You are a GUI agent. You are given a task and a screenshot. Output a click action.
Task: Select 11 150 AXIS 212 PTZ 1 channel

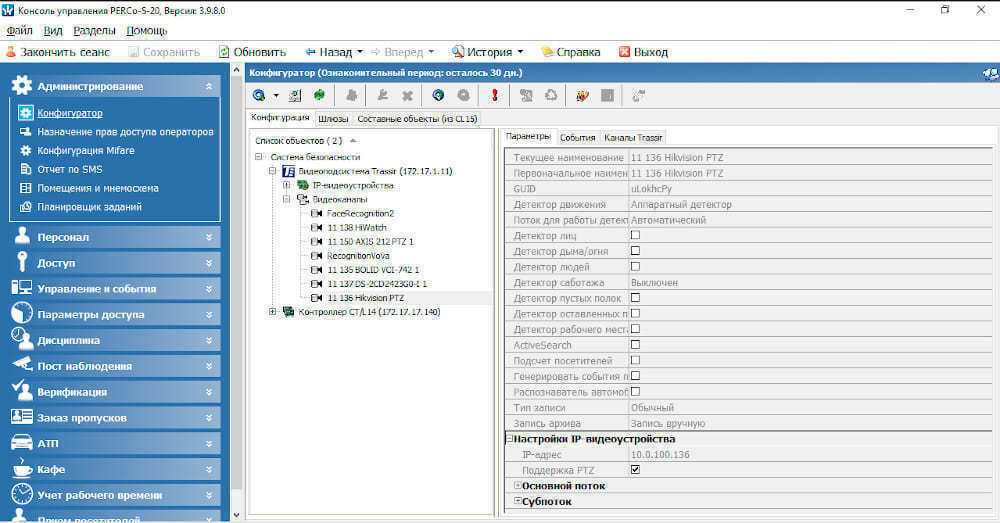pyautogui.click(x=370, y=241)
